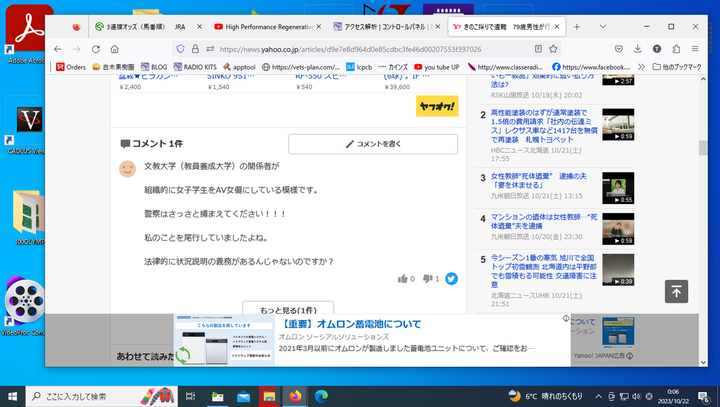Click the thumbs-down icon on the comment

pos(427,279)
